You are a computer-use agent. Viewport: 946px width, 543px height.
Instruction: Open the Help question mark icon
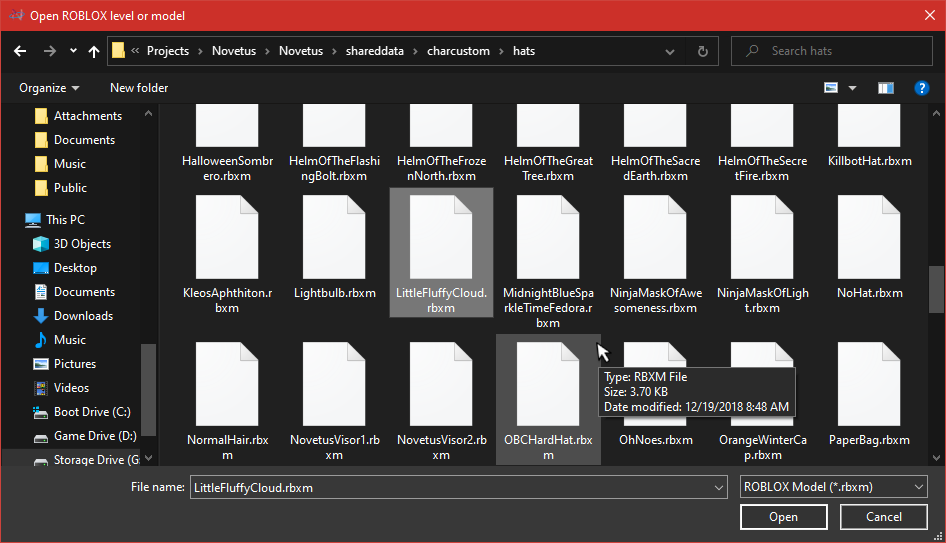922,88
